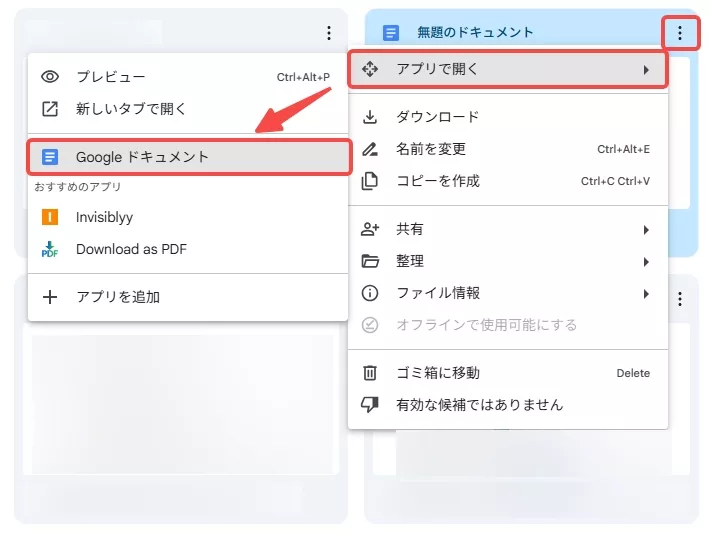The image size is (709, 535).
Task: Click the folder icon beside 整理
Action: tap(370, 261)
